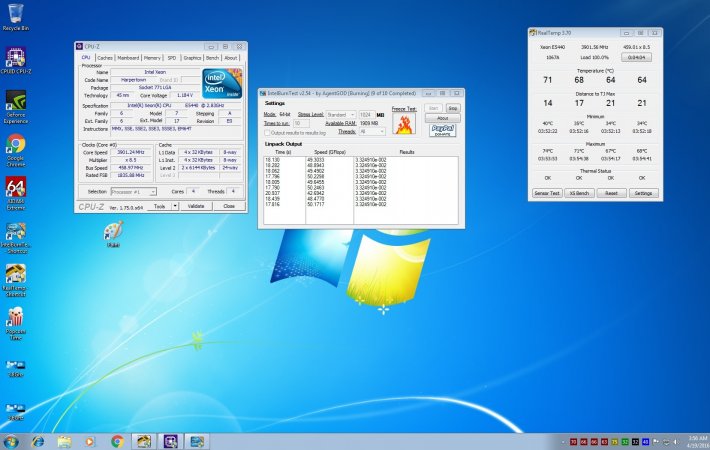Open the Recycle Bin desktop icon
Viewport: 710px width, 450px height.
point(15,17)
